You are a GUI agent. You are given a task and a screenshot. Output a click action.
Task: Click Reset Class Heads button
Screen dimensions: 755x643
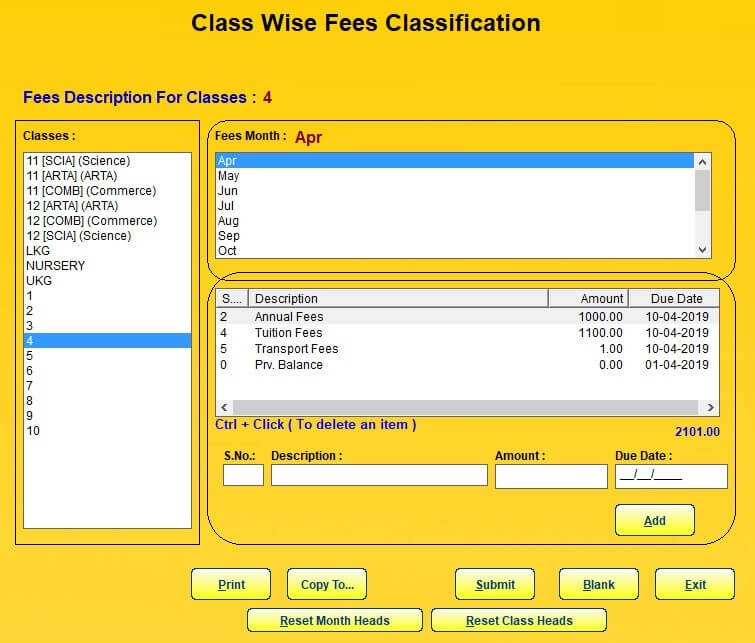click(519, 620)
